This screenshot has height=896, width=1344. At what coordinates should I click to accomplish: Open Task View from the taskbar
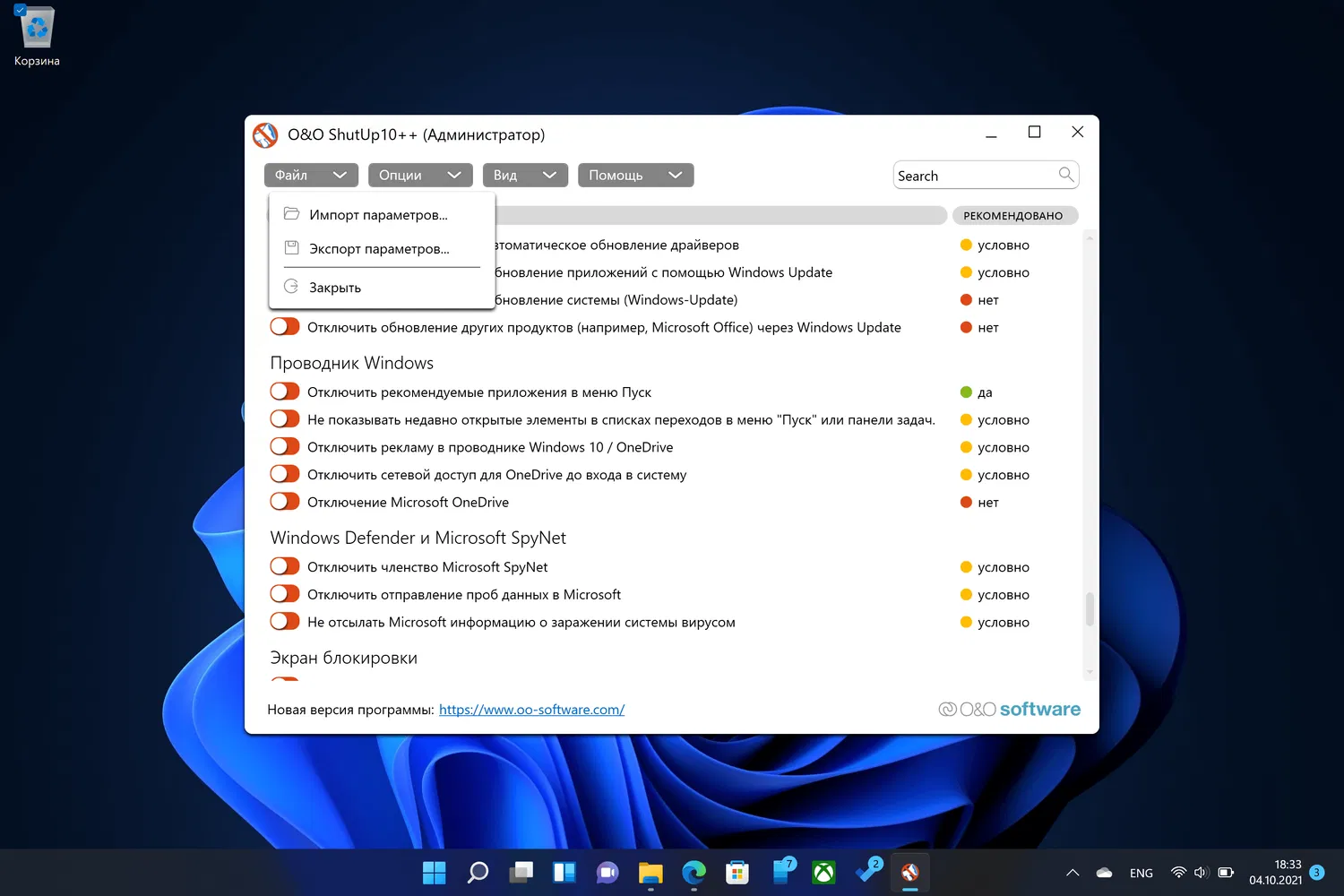(521, 872)
